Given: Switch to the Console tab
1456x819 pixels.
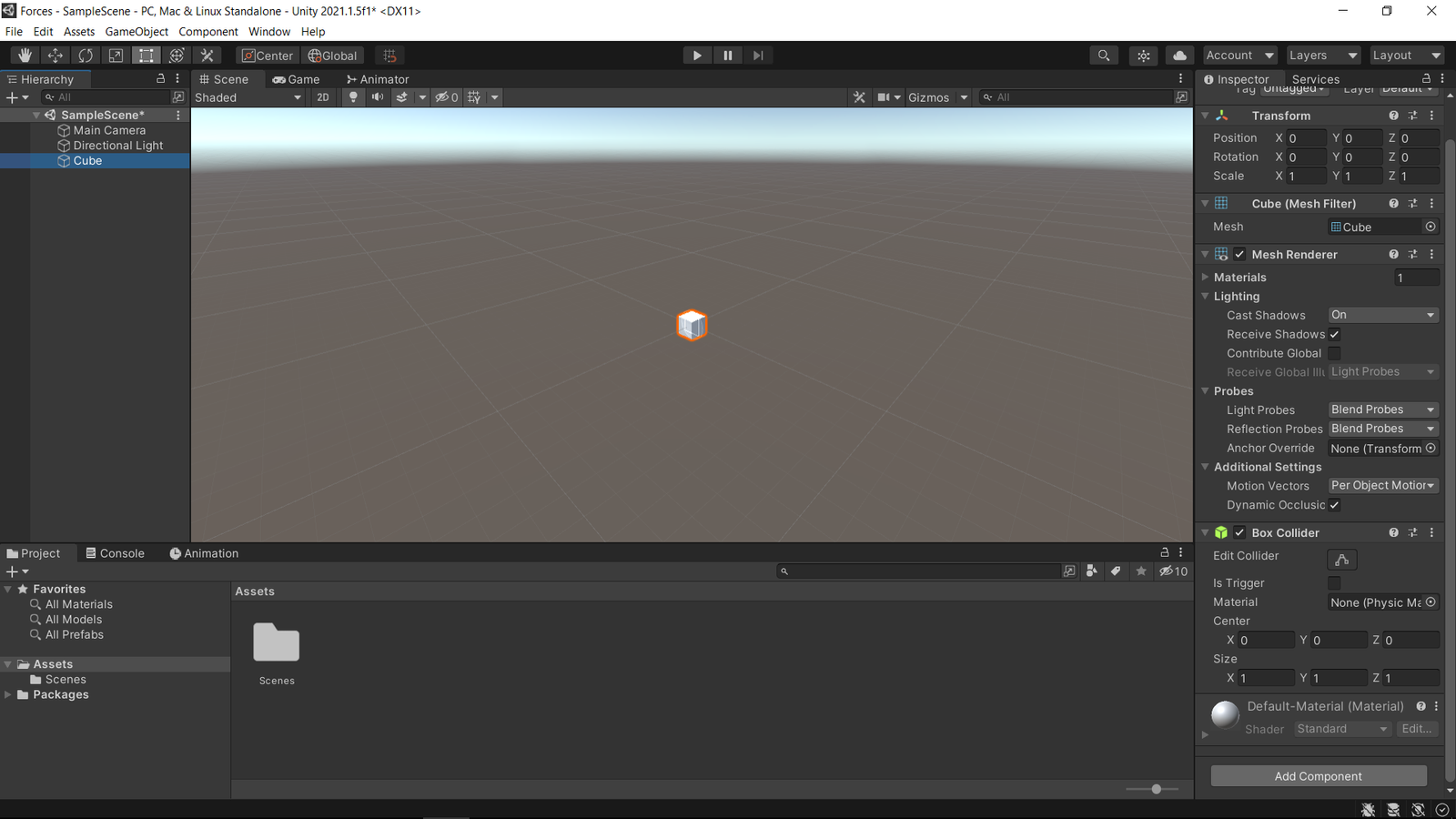Looking at the screenshot, I should coord(115,553).
